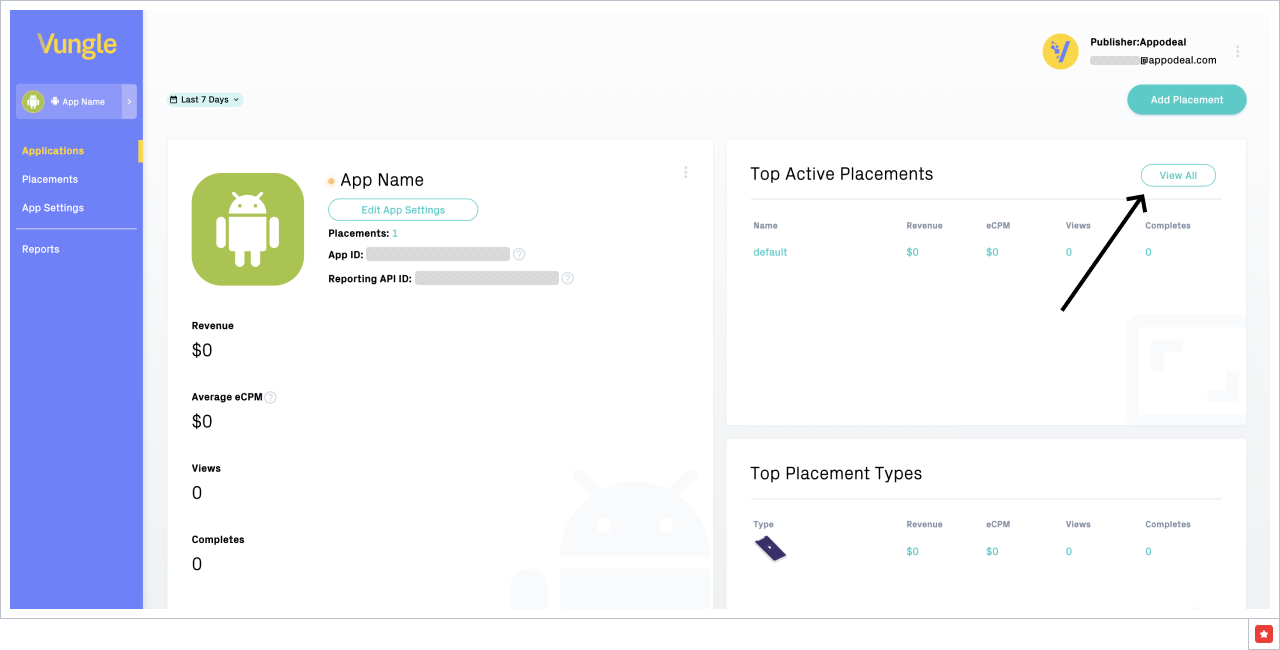The height and width of the screenshot is (650, 1280).
Task: Go to Placements in the sidebar
Action: 50,180
